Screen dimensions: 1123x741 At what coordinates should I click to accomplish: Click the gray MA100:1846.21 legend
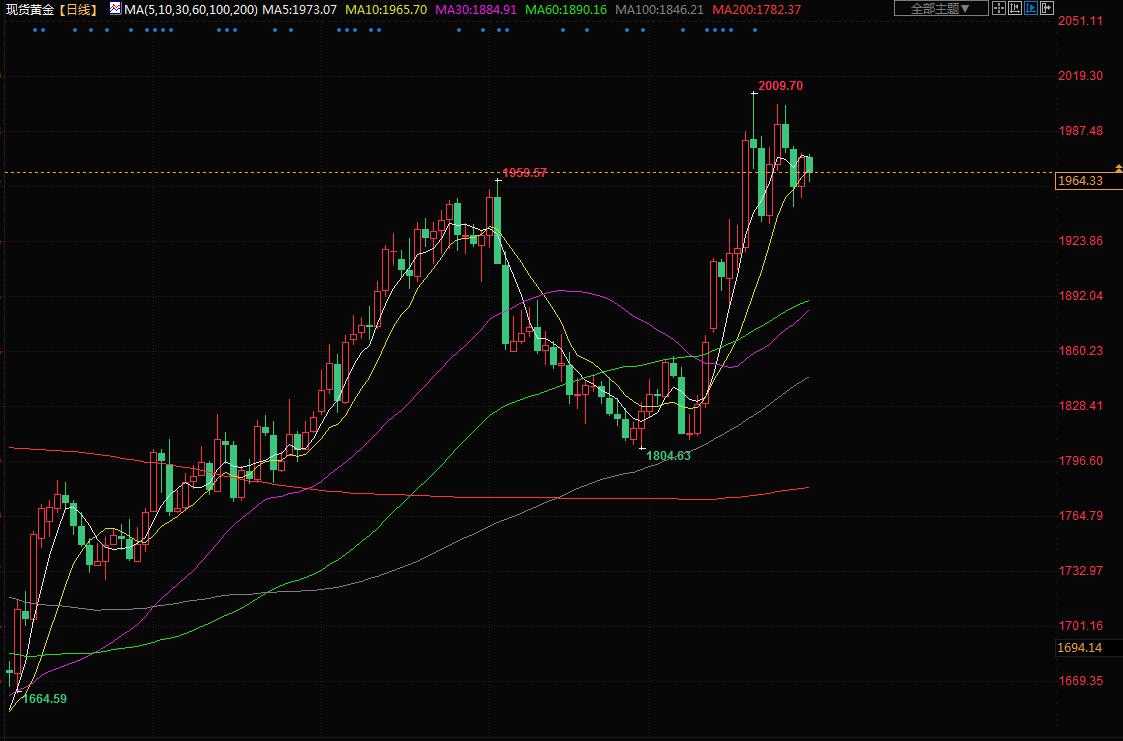click(x=659, y=9)
